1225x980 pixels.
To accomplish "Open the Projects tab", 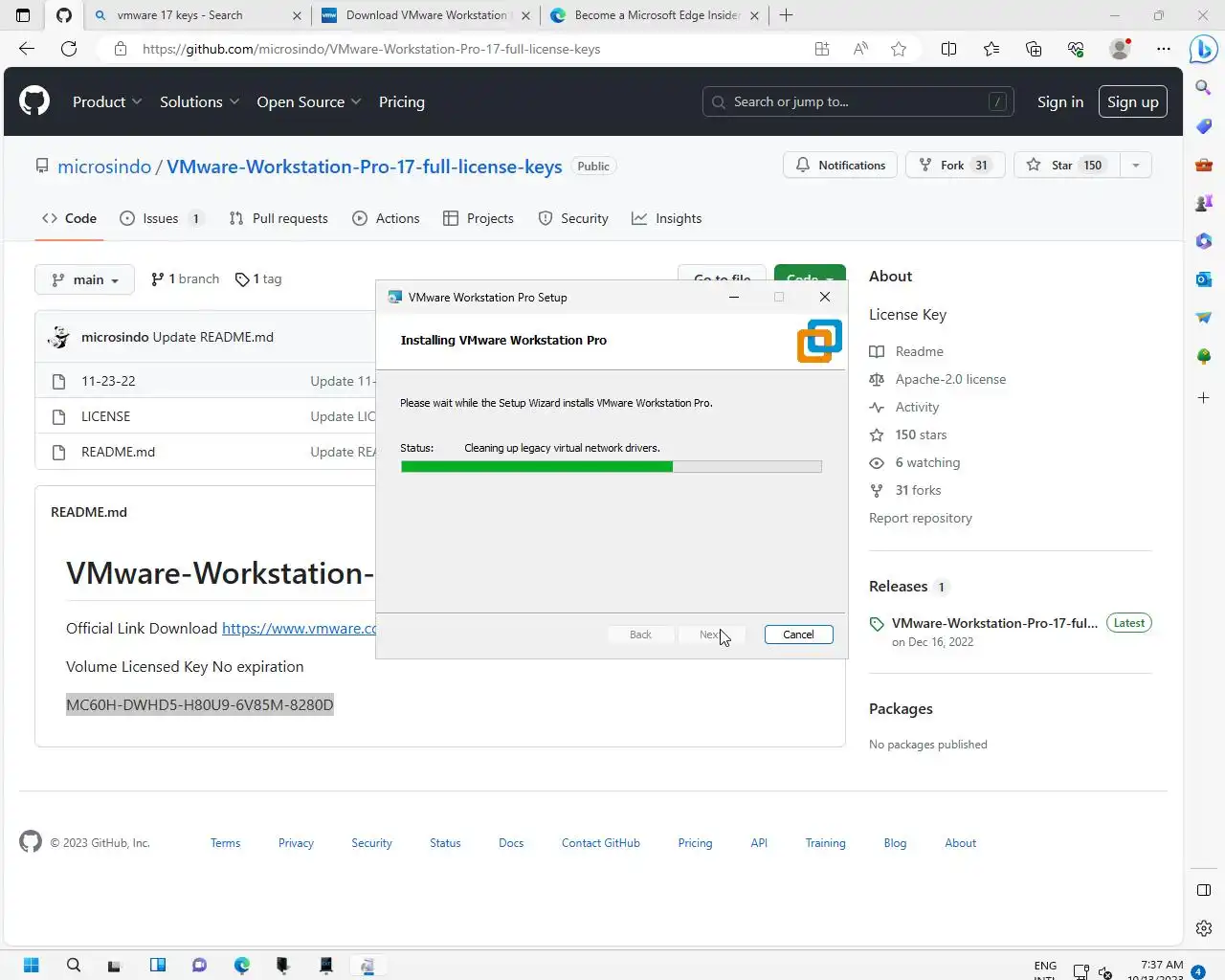I will 479,218.
